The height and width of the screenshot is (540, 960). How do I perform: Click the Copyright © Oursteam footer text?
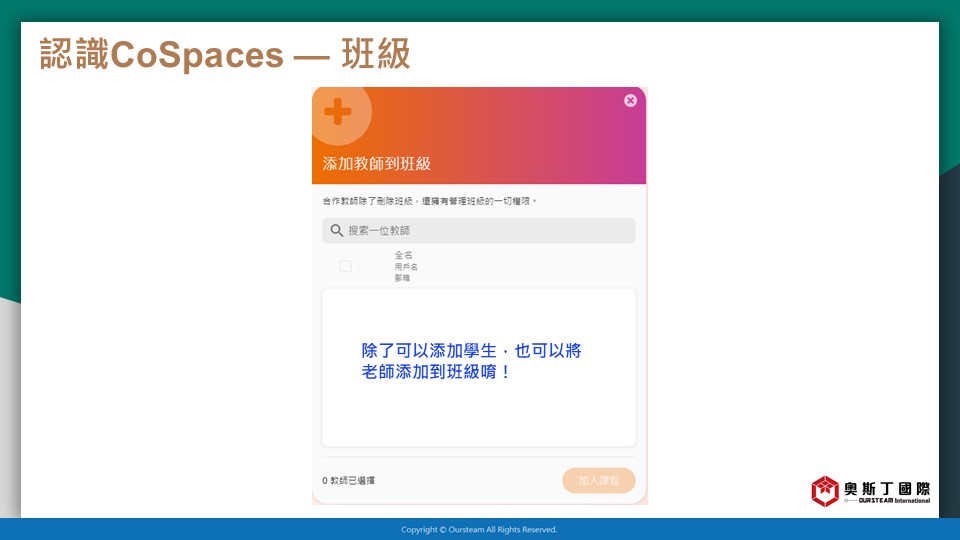[479, 530]
